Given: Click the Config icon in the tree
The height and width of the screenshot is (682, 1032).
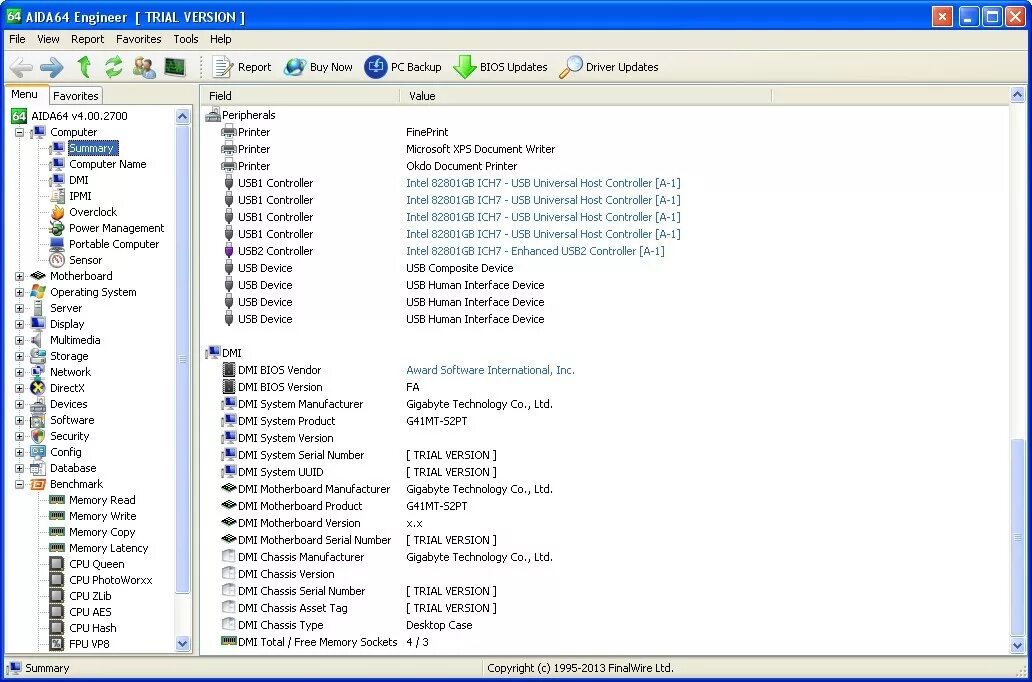Looking at the screenshot, I should pos(38,452).
